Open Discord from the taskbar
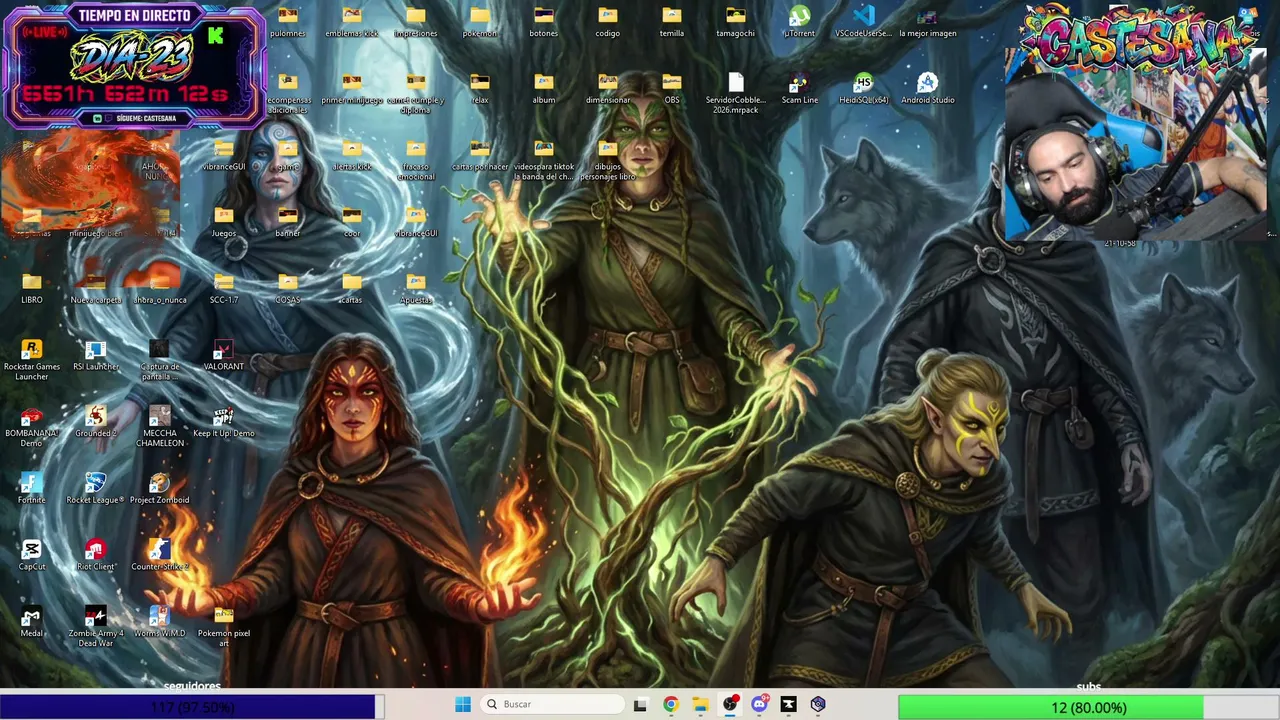Viewport: 1280px width, 720px height. point(759,704)
